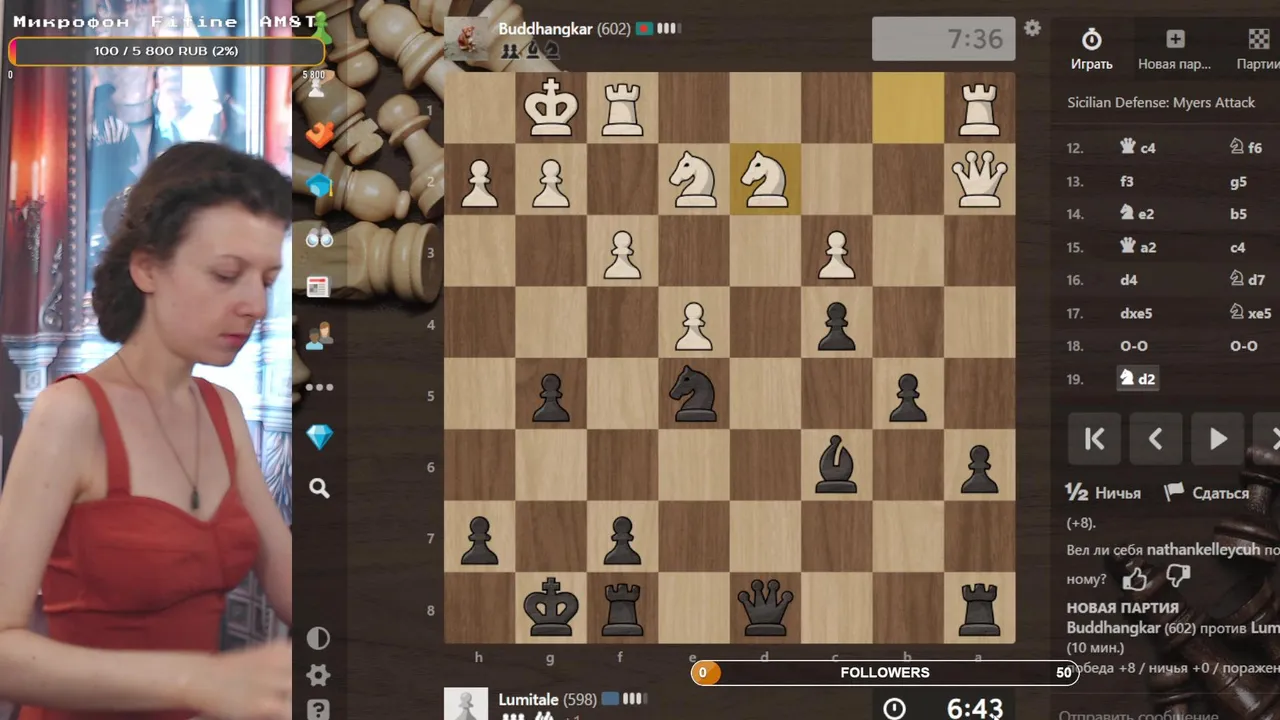Image resolution: width=1280 pixels, height=720 pixels.
Task: Click the play forward move arrow
Action: [x=1218, y=439]
